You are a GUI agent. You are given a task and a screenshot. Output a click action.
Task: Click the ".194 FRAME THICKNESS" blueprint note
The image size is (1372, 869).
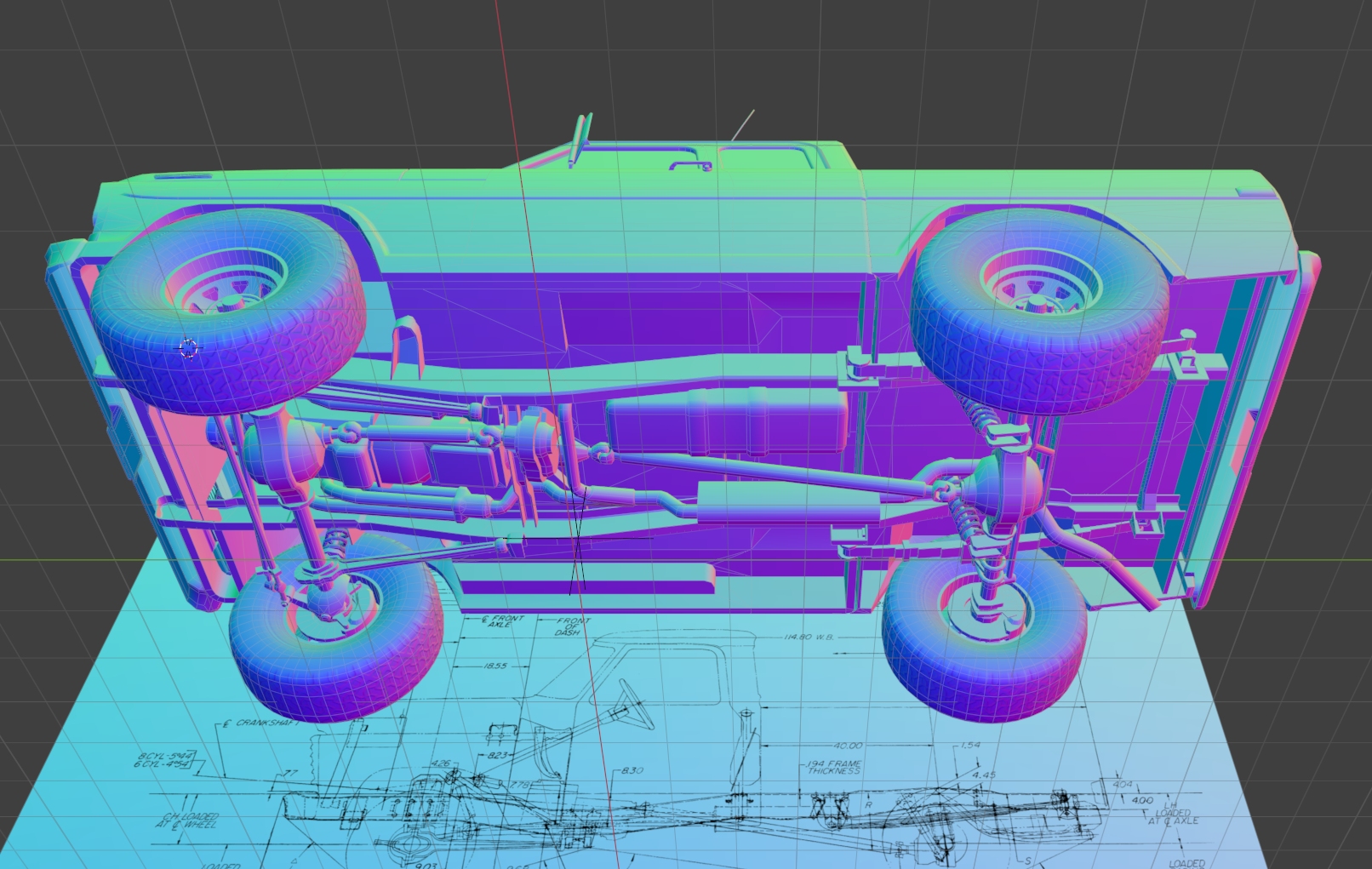click(834, 768)
